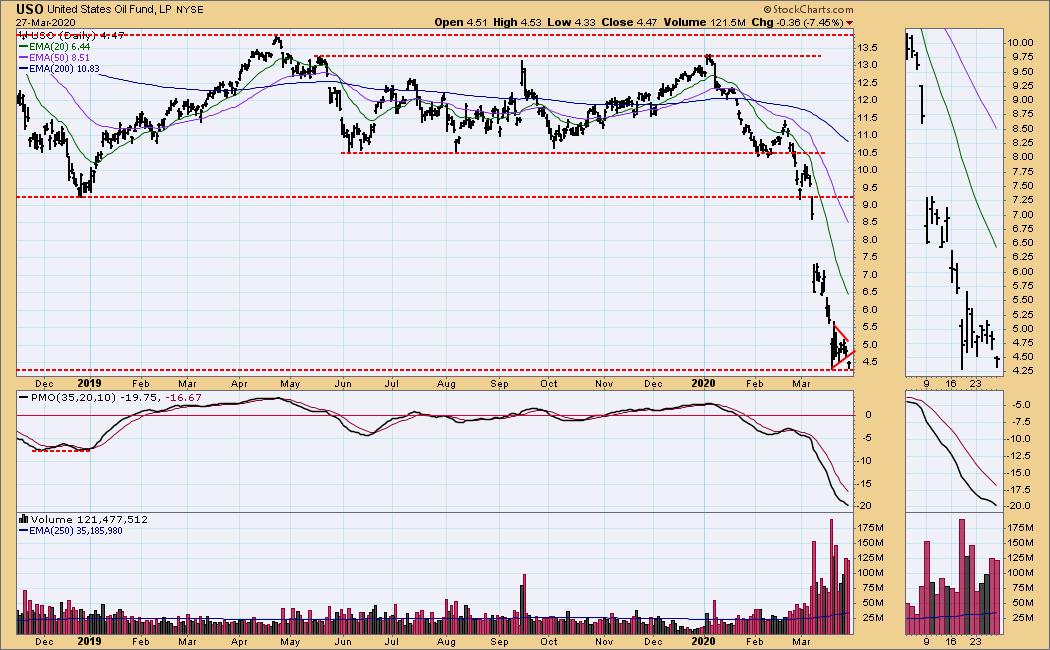The height and width of the screenshot is (650, 1050).
Task: Click the zoomed volume thumbnail panel
Action: click(954, 574)
